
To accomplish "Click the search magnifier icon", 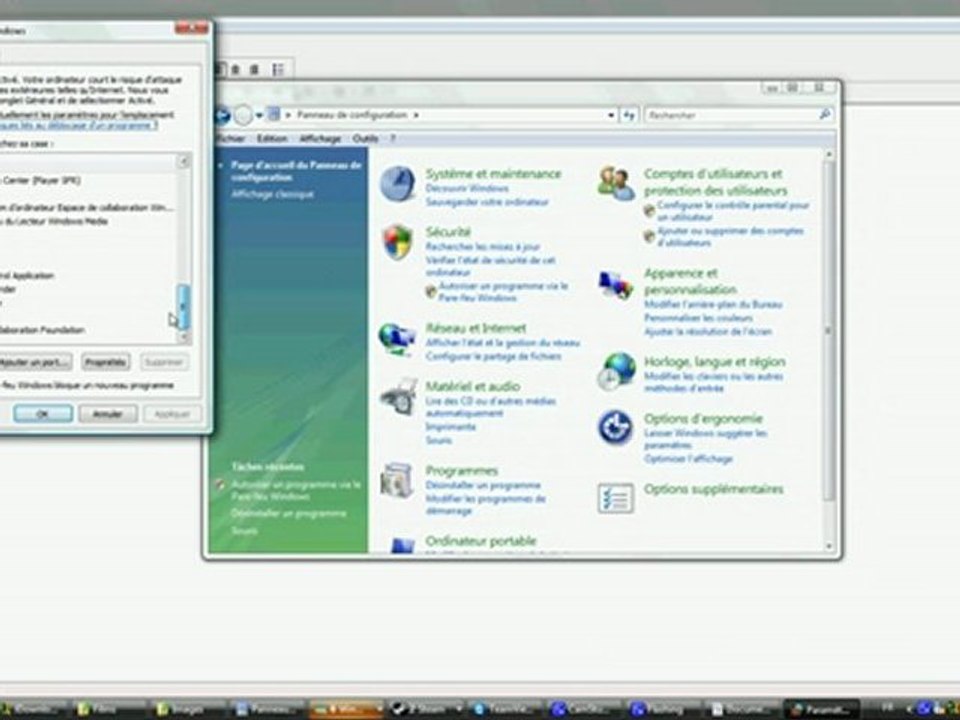I will [824, 114].
